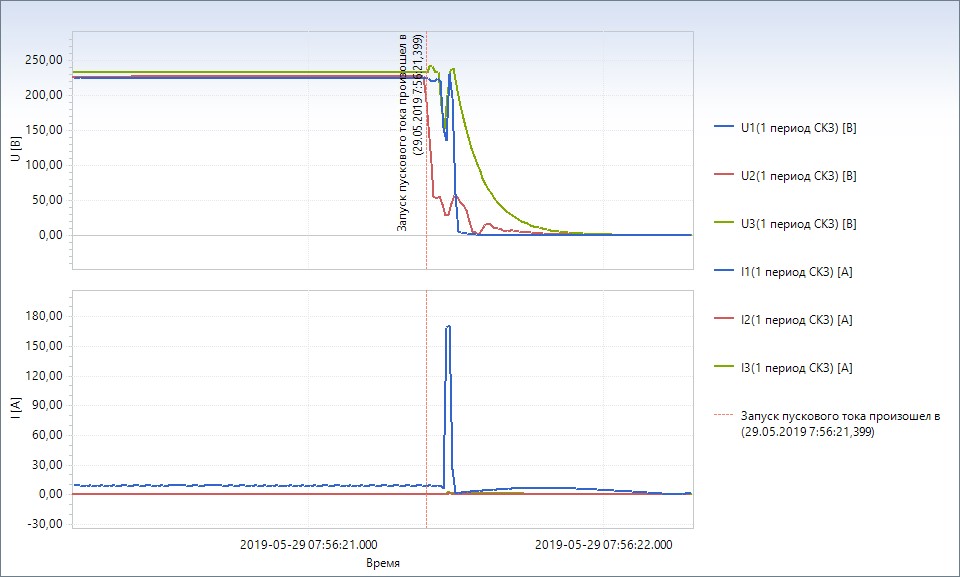
Task: Select the U3(1 период СКЗ) [B] legend label
Action: [798, 223]
